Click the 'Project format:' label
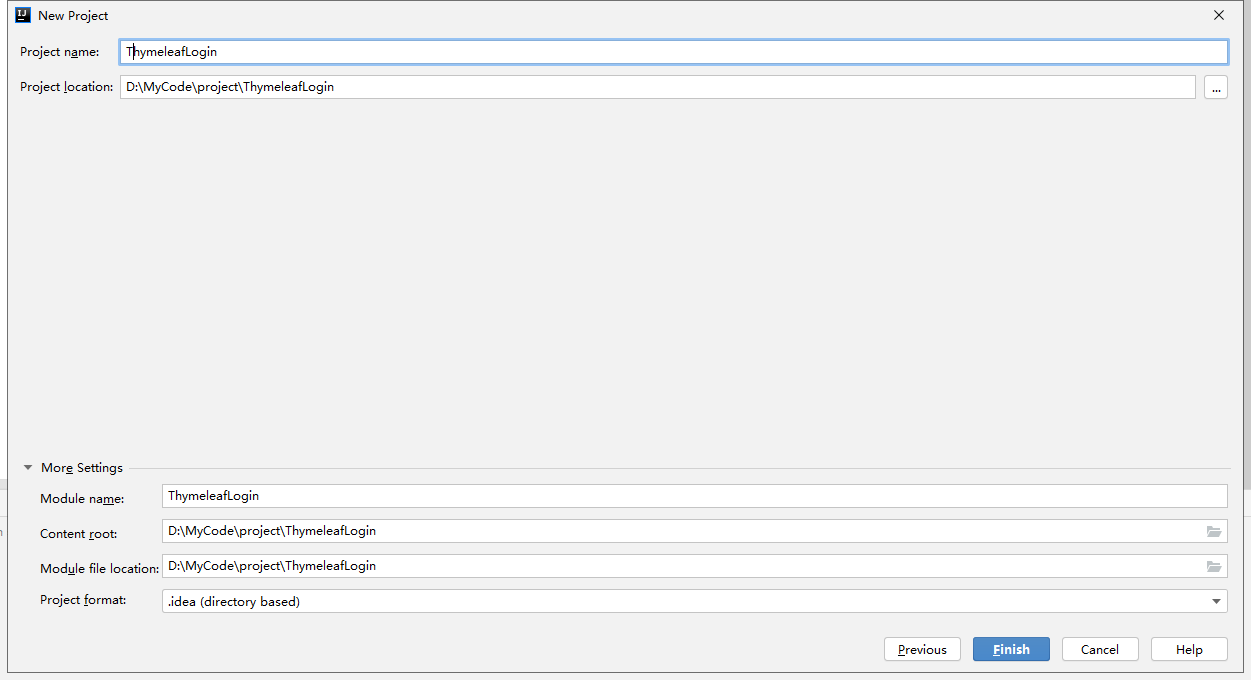 [x=83, y=600]
